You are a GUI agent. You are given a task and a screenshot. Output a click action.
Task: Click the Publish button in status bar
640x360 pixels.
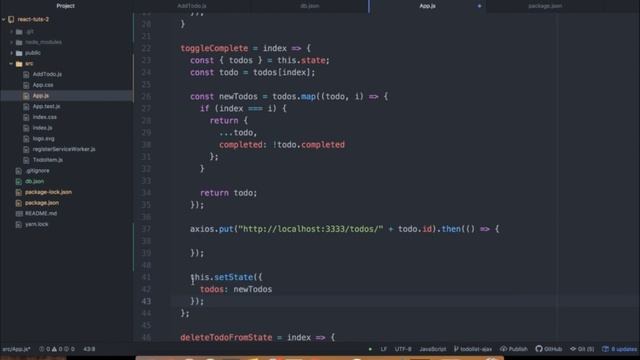(514, 349)
